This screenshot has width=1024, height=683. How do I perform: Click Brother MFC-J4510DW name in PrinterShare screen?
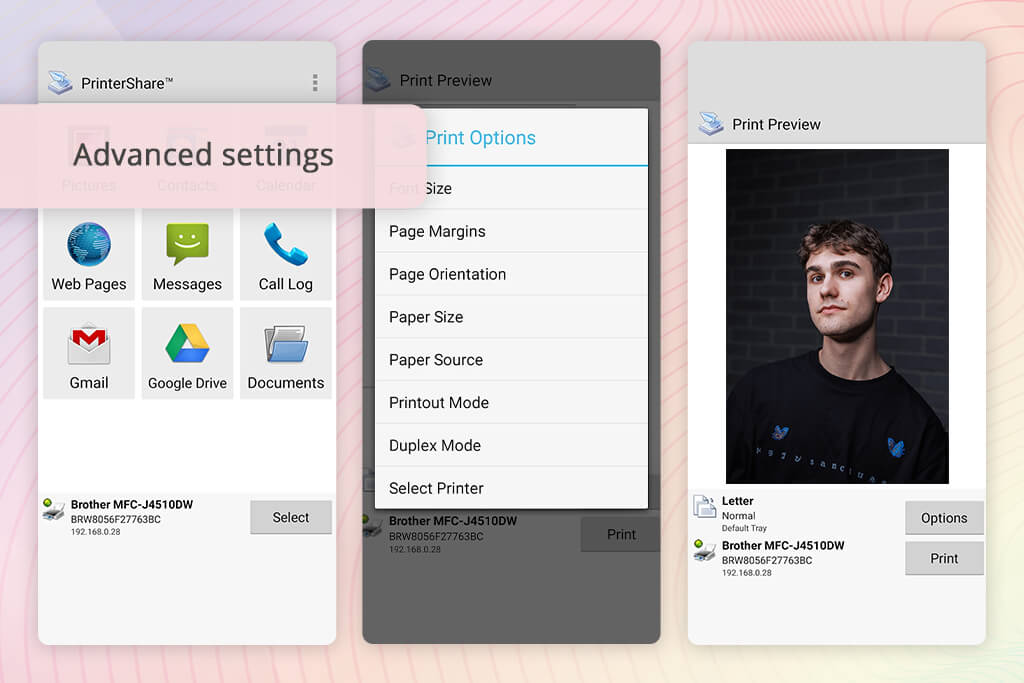click(132, 504)
